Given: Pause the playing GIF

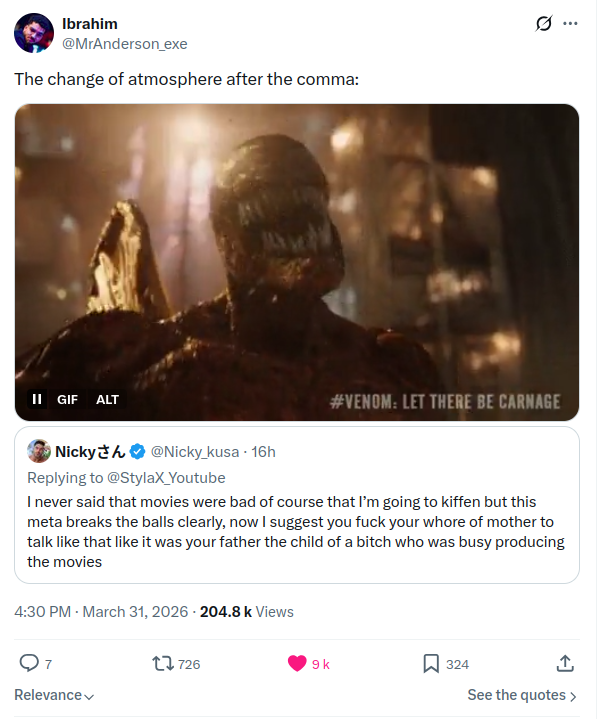Looking at the screenshot, I should [x=37, y=399].
